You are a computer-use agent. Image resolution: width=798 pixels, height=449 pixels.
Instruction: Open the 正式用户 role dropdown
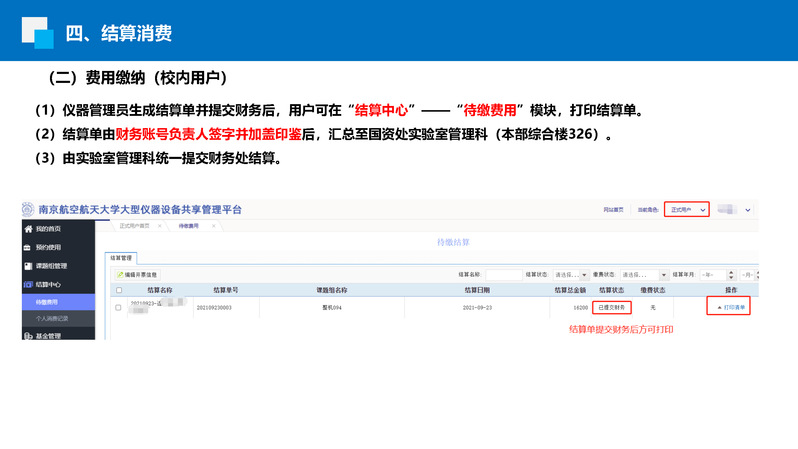(688, 210)
